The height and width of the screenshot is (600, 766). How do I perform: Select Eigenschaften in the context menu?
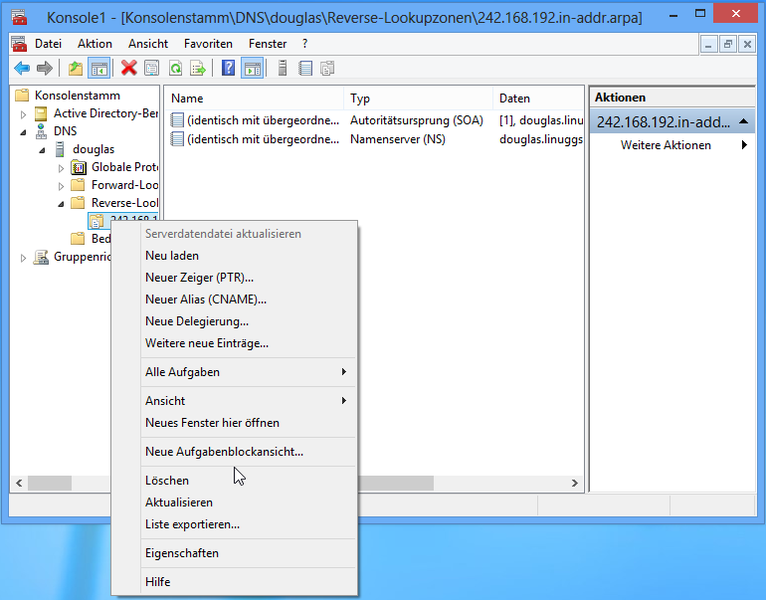pyautogui.click(x=181, y=553)
